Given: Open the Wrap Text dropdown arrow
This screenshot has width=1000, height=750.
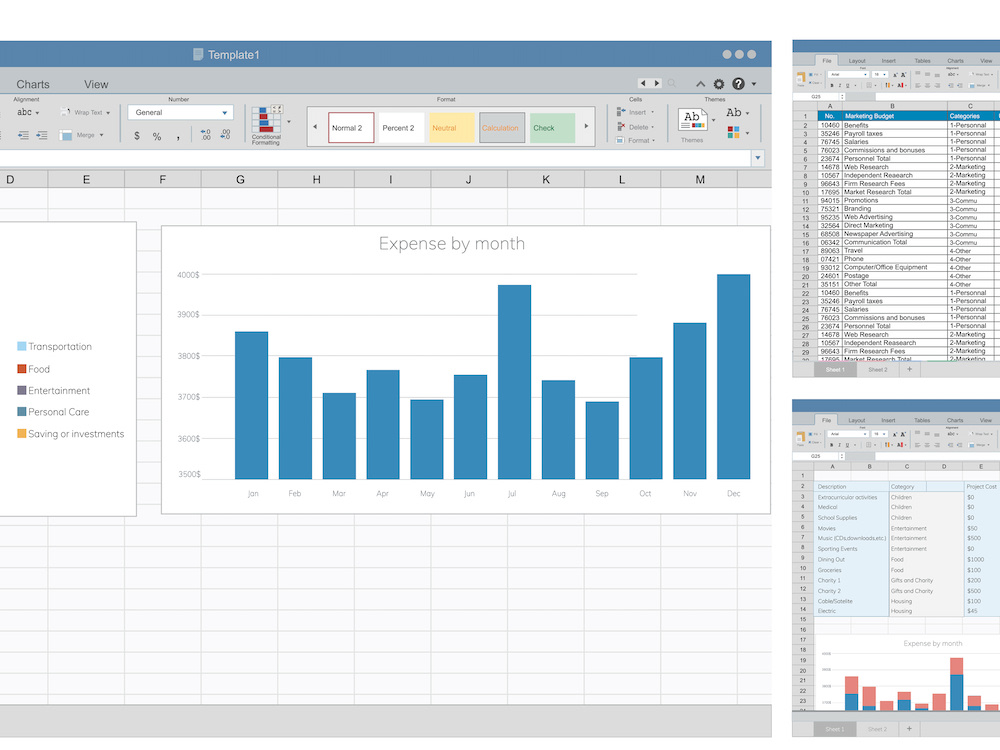Looking at the screenshot, I should 108,113.
